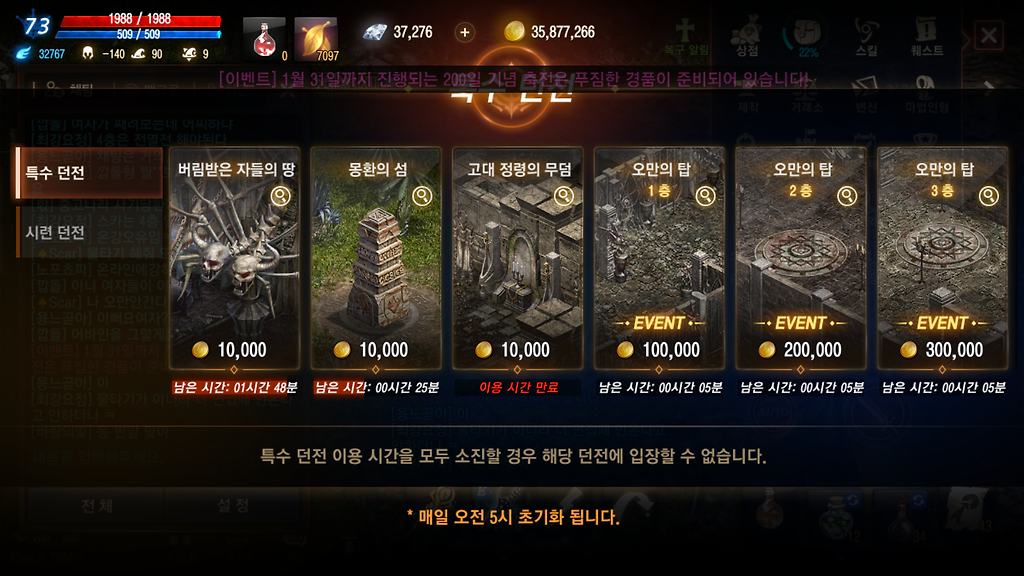Switch to the 시련 던전 tab
Screen dimensions: 1024x576
pyautogui.click(x=89, y=232)
